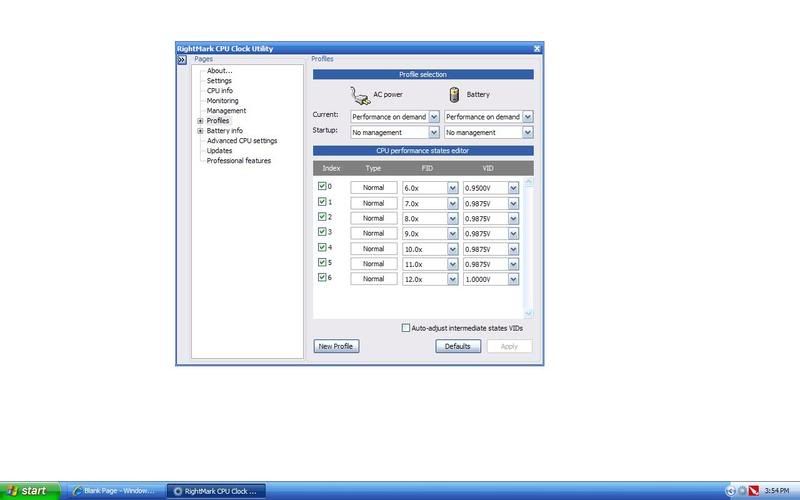Image resolution: width=800 pixels, height=500 pixels.
Task: Click the red antivirus tray icon
Action: (754, 491)
